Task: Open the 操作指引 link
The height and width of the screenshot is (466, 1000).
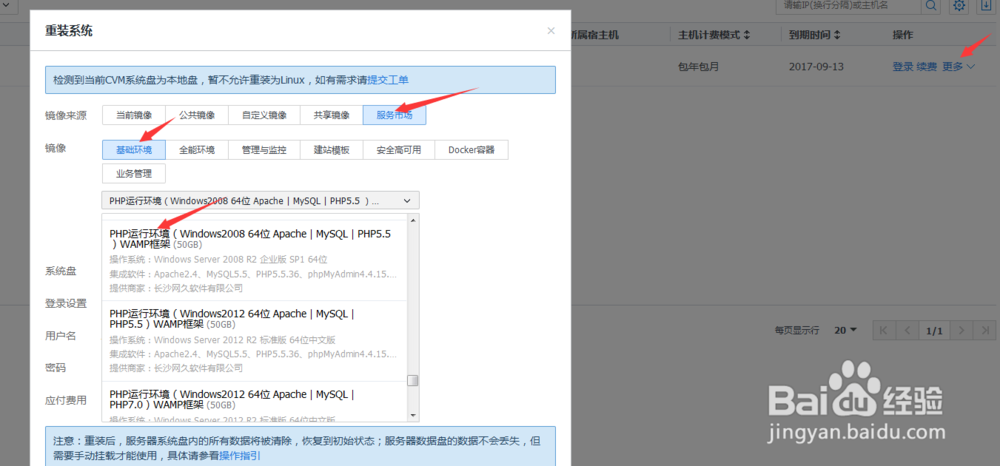Action: (240, 455)
